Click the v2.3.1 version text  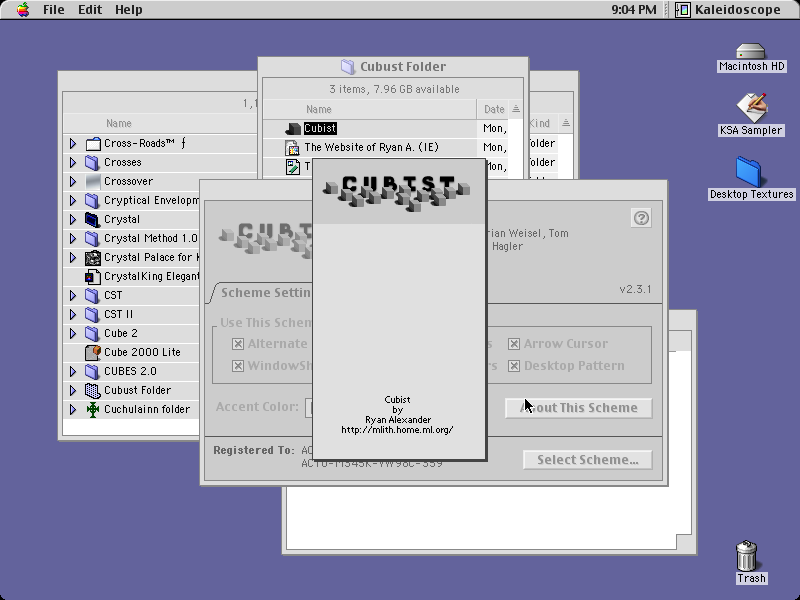click(x=635, y=289)
